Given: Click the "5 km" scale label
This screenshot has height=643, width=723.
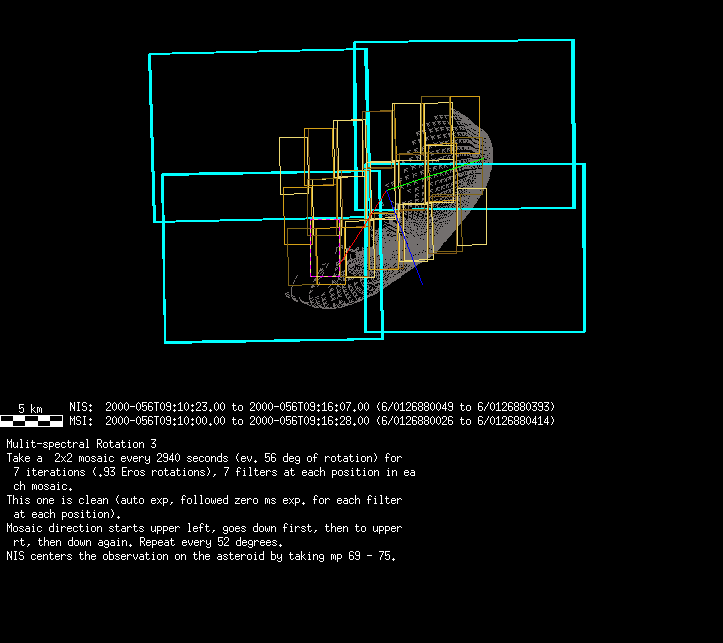Looking at the screenshot, I should click(30, 408).
